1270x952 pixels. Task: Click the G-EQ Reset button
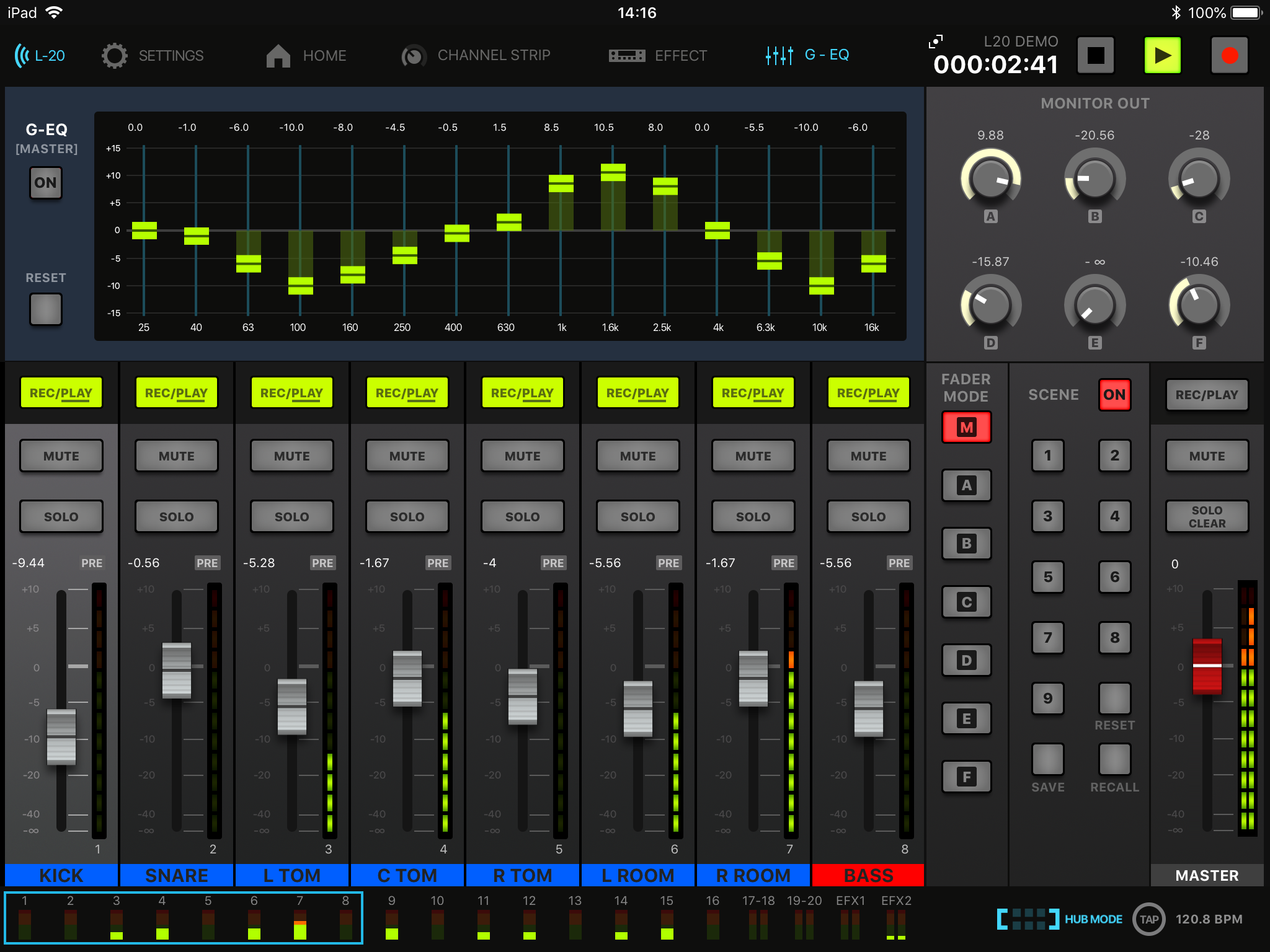point(46,309)
